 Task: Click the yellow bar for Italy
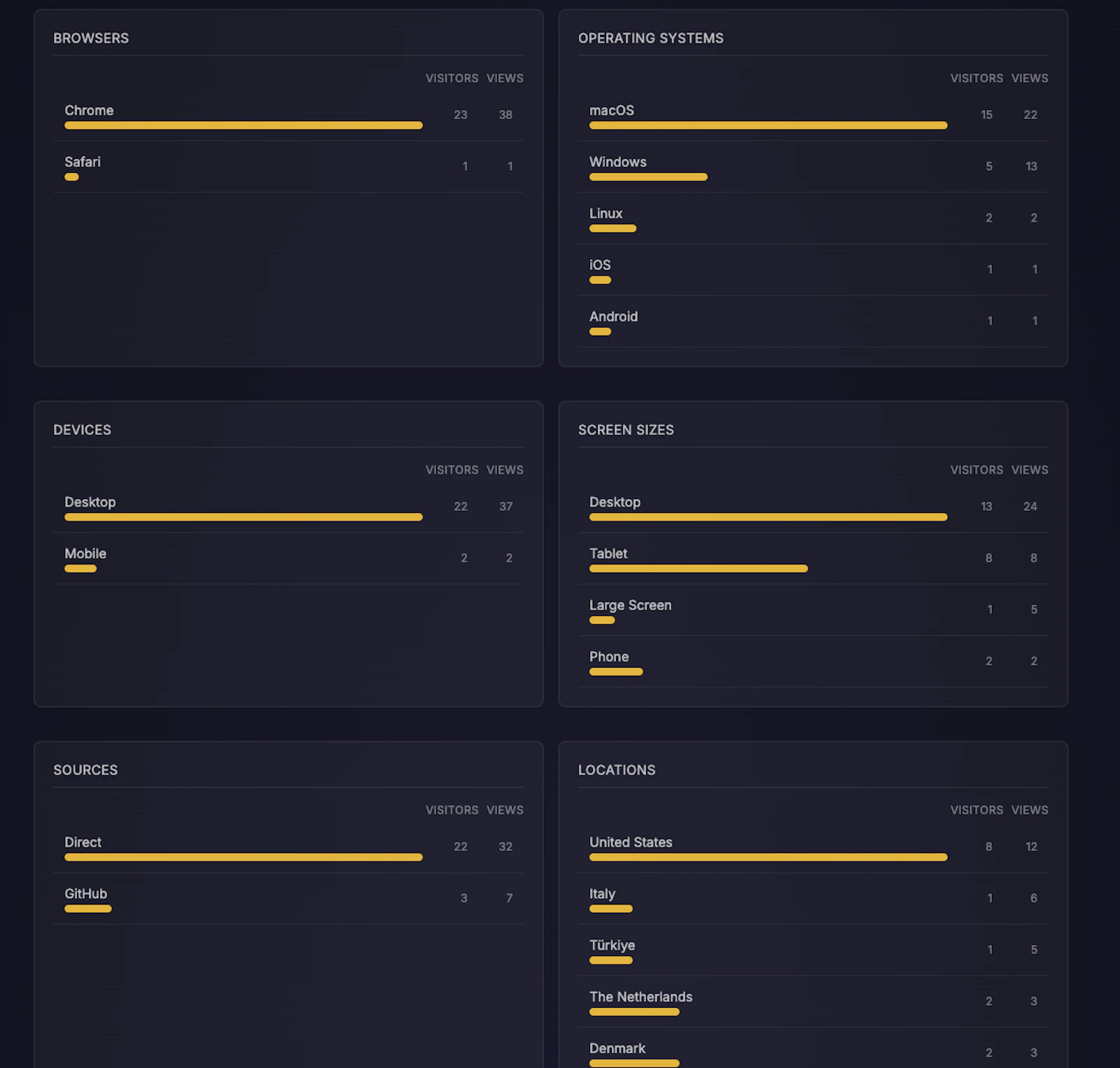610,908
